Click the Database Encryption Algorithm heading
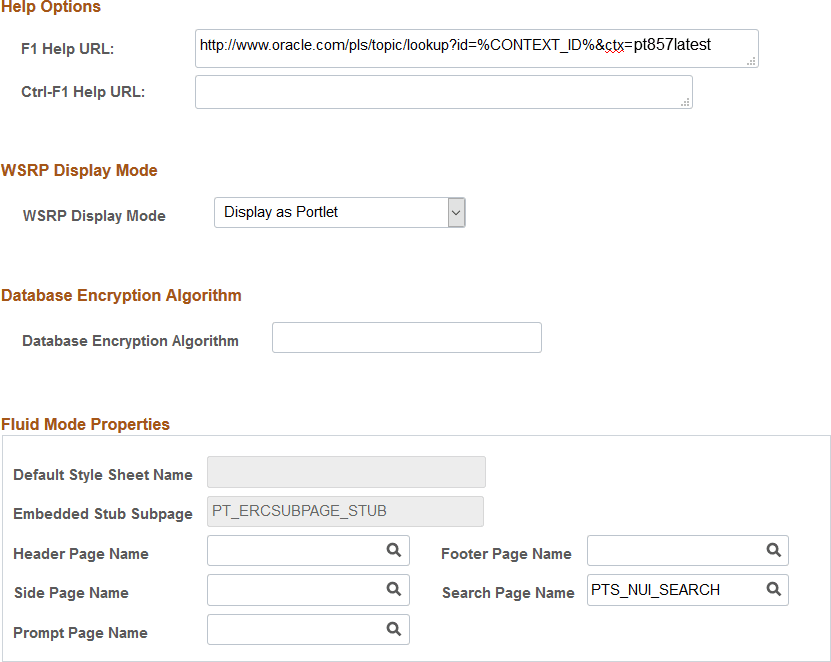 (122, 295)
